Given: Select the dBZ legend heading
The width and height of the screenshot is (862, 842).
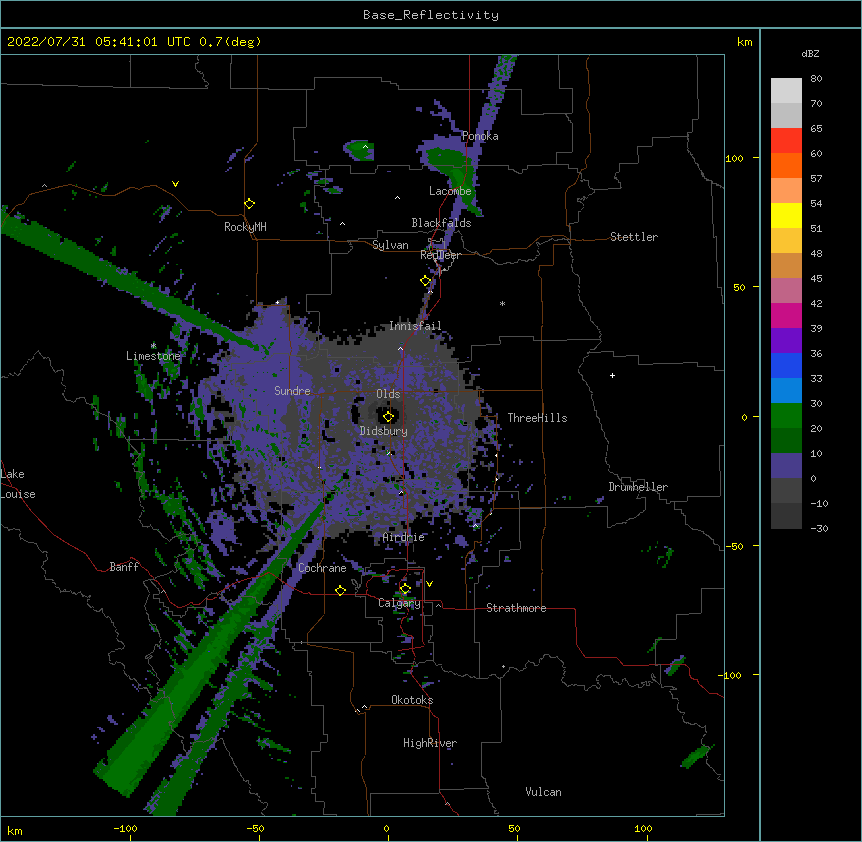Looking at the screenshot, I should coord(810,54).
